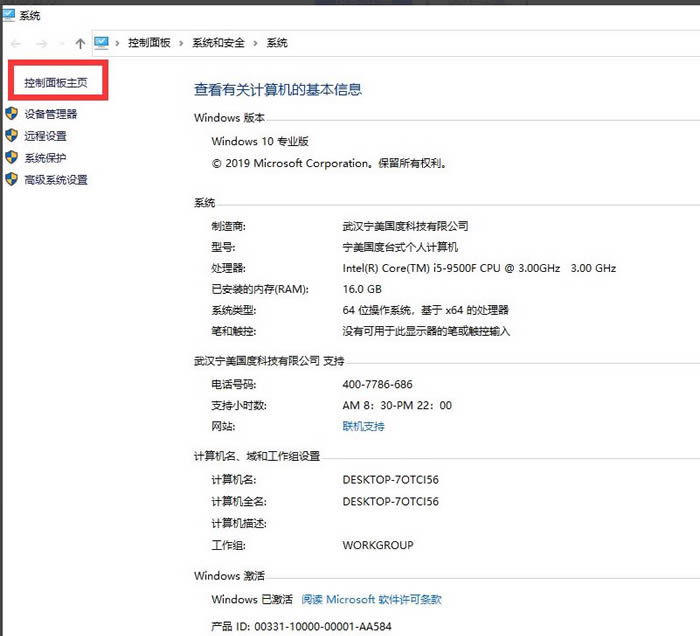Image resolution: width=700 pixels, height=636 pixels.
Task: Click the shield icon beside 设备管理器
Action: point(12,114)
